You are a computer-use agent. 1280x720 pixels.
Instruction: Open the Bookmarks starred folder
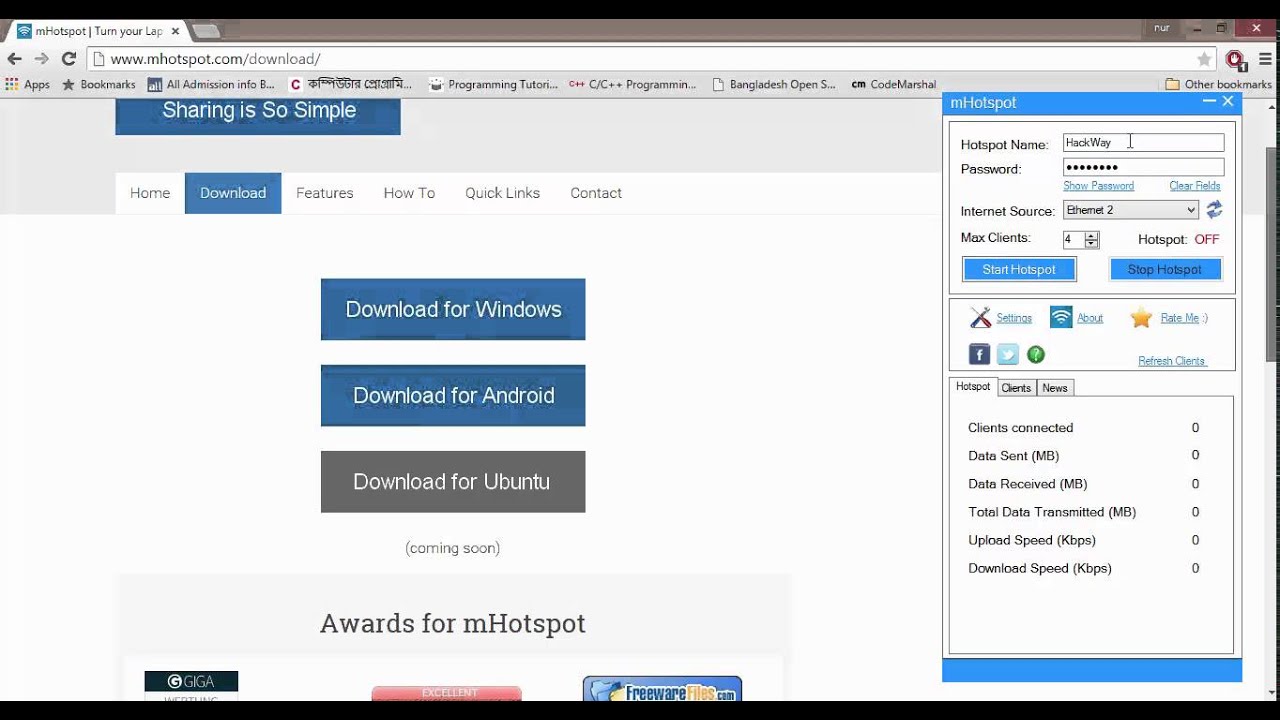coord(99,85)
